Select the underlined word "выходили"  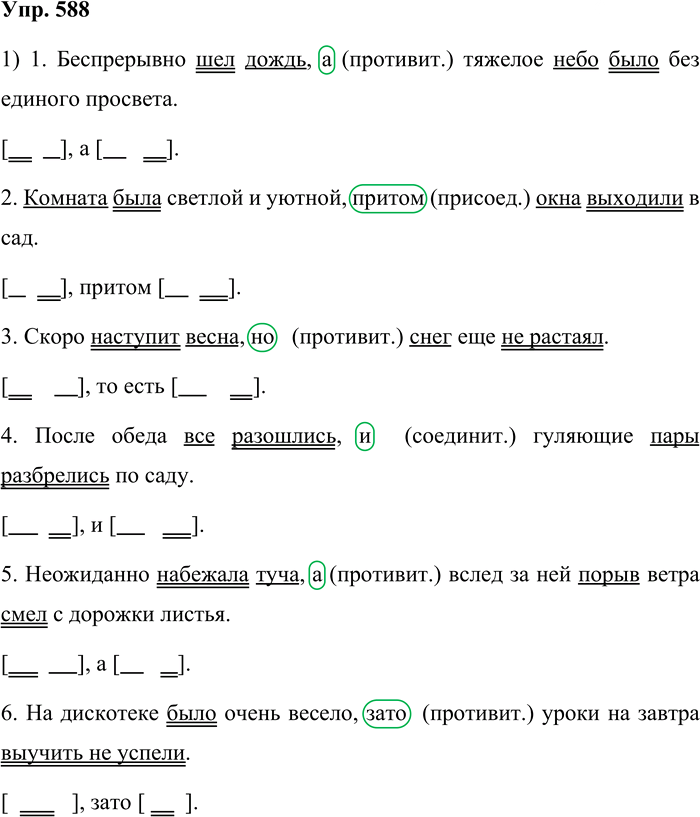635,199
